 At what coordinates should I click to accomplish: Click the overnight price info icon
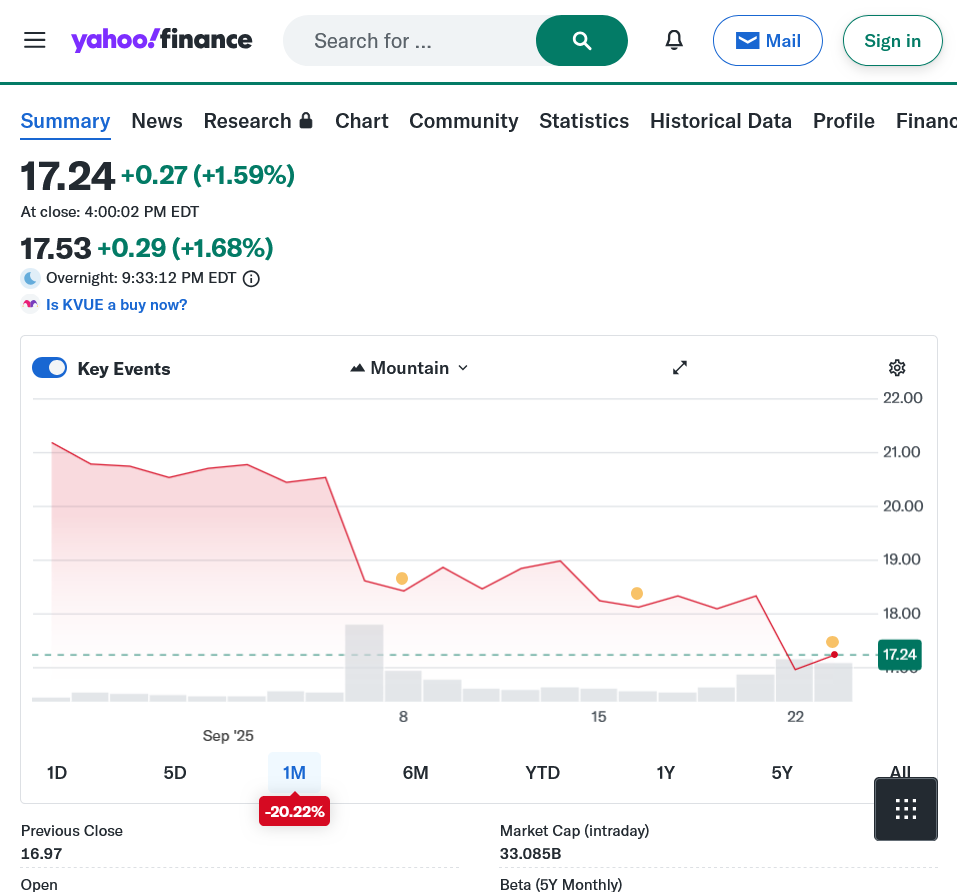(x=252, y=279)
